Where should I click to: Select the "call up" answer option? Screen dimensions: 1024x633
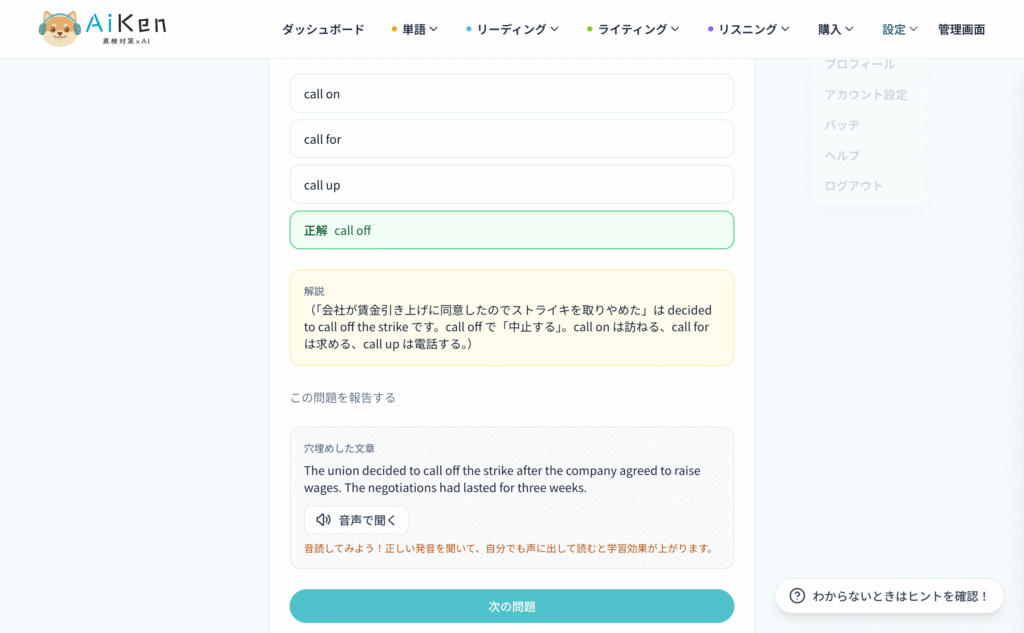(x=511, y=185)
